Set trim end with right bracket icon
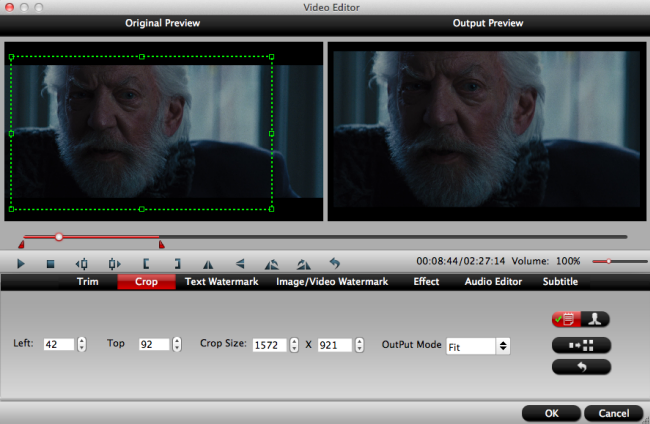Viewport: 650px width, 424px height. [x=177, y=264]
